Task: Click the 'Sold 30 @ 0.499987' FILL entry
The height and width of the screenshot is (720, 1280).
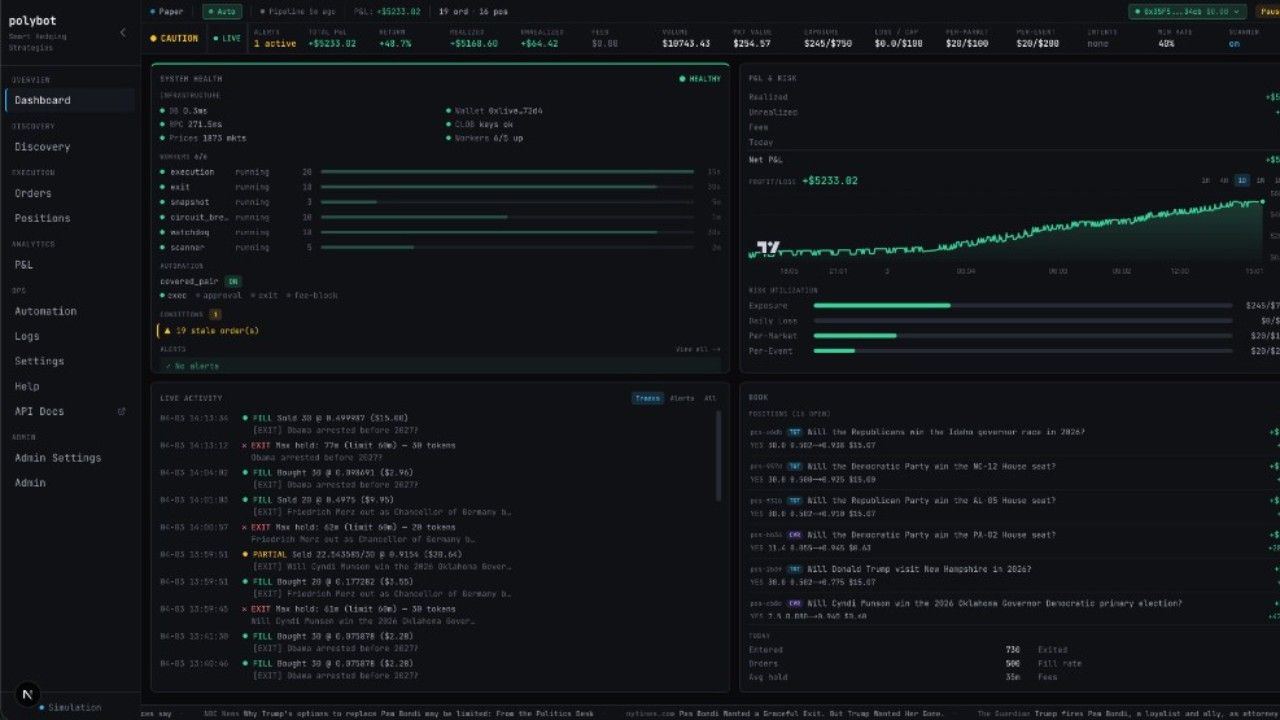Action: point(436,424)
